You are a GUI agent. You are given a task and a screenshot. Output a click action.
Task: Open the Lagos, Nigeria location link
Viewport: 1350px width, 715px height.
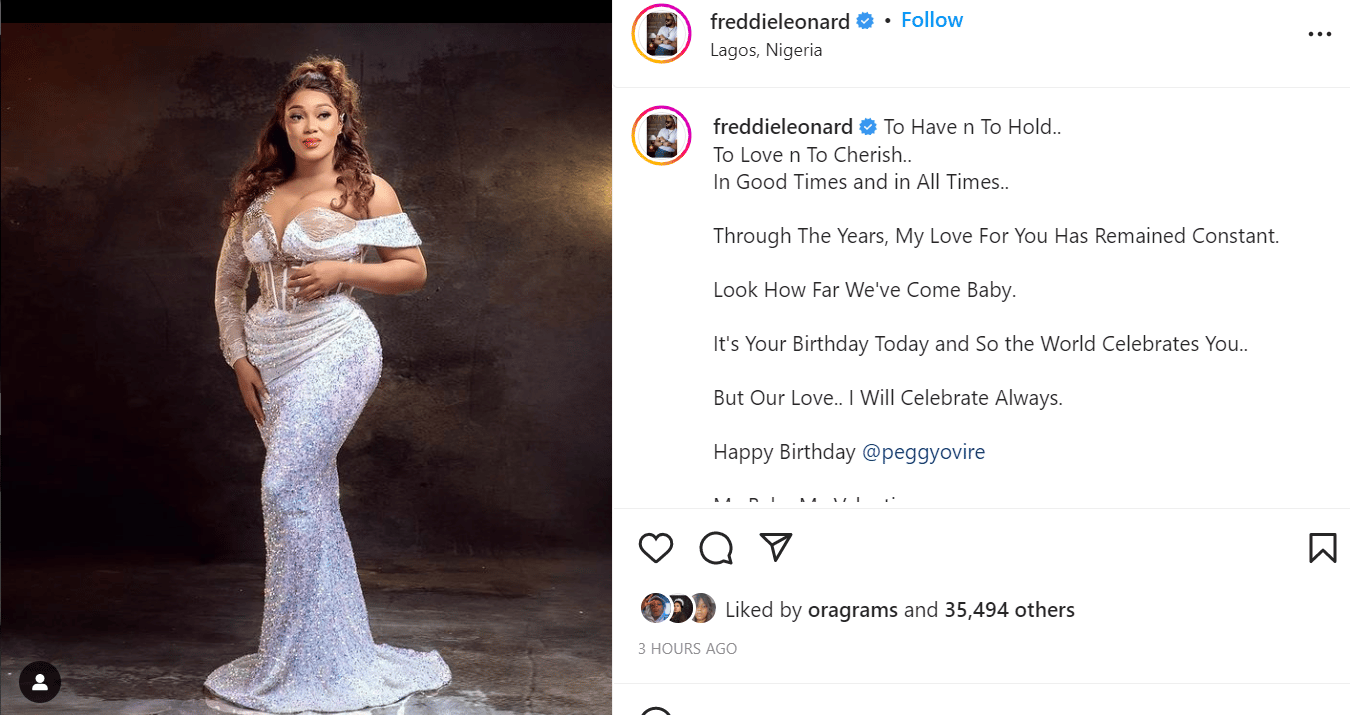pos(766,50)
